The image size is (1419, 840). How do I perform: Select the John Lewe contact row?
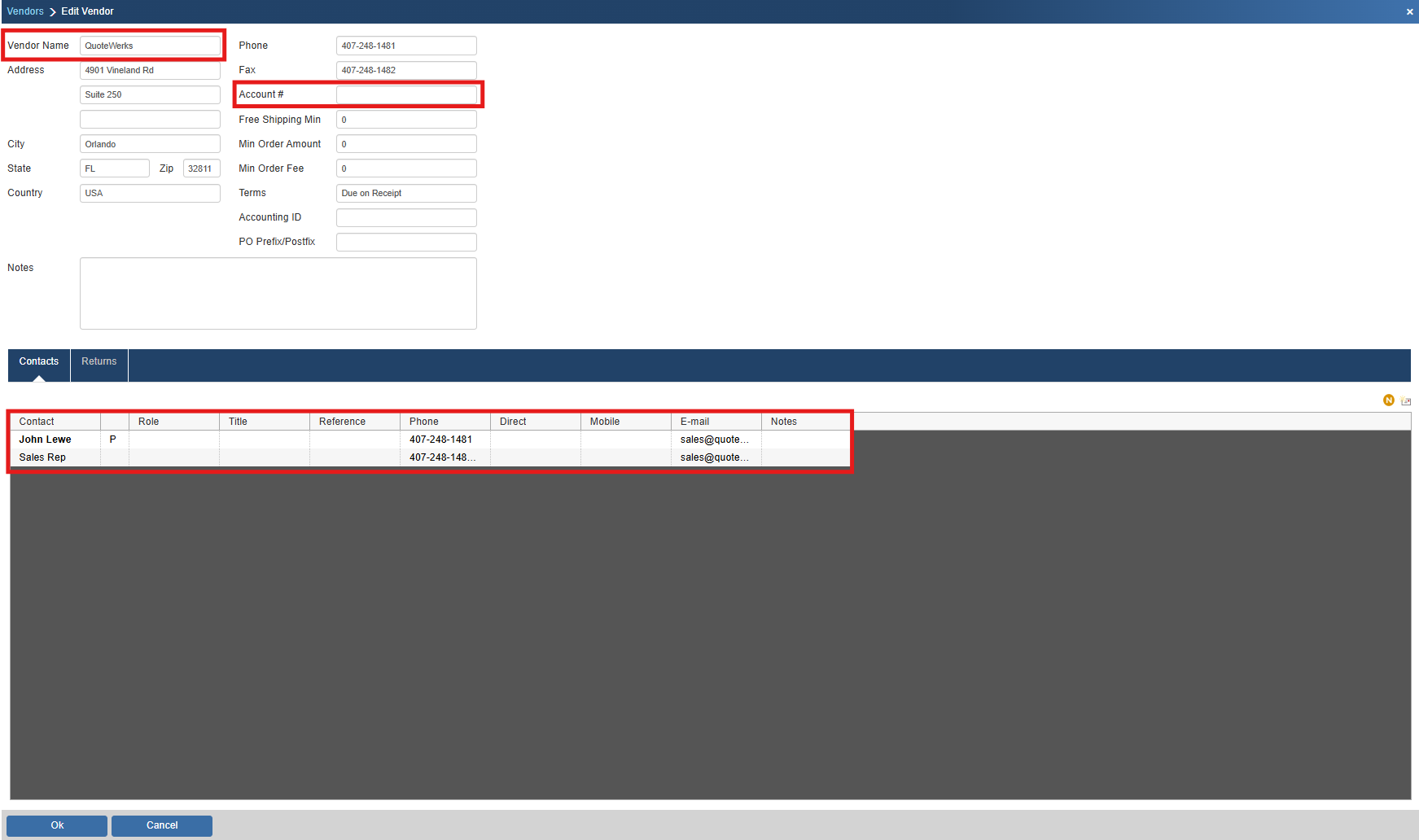click(46, 440)
